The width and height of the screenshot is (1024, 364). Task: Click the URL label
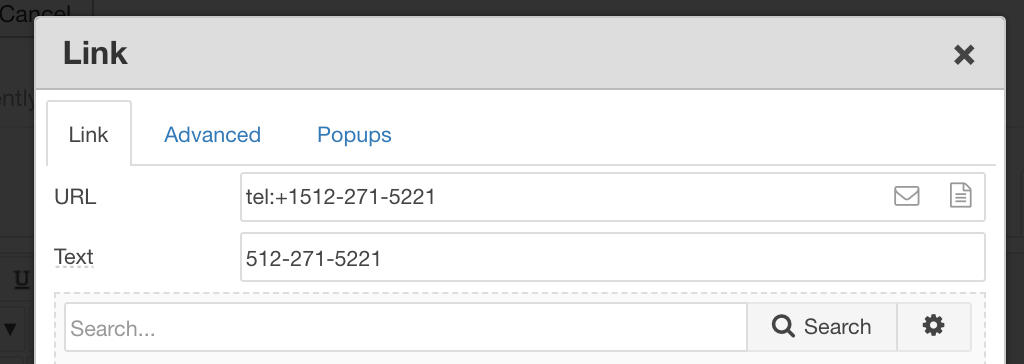click(75, 197)
